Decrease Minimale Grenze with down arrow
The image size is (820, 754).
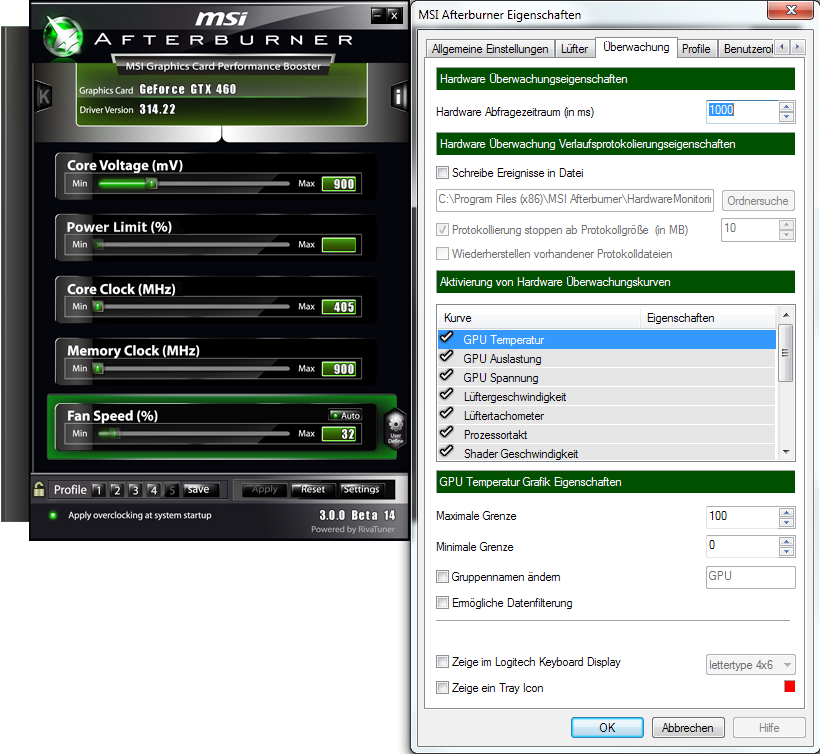(787, 551)
